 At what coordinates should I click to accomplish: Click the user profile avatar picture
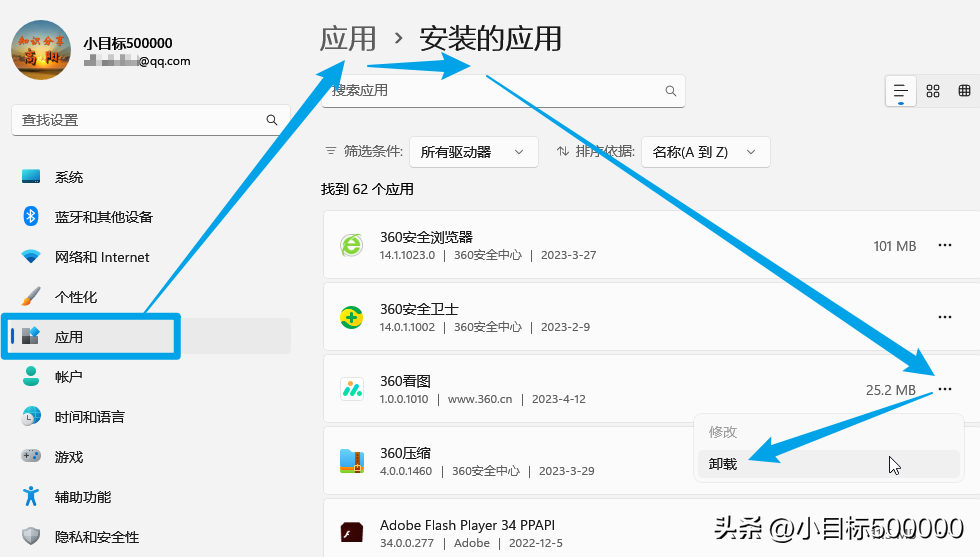pos(41,50)
